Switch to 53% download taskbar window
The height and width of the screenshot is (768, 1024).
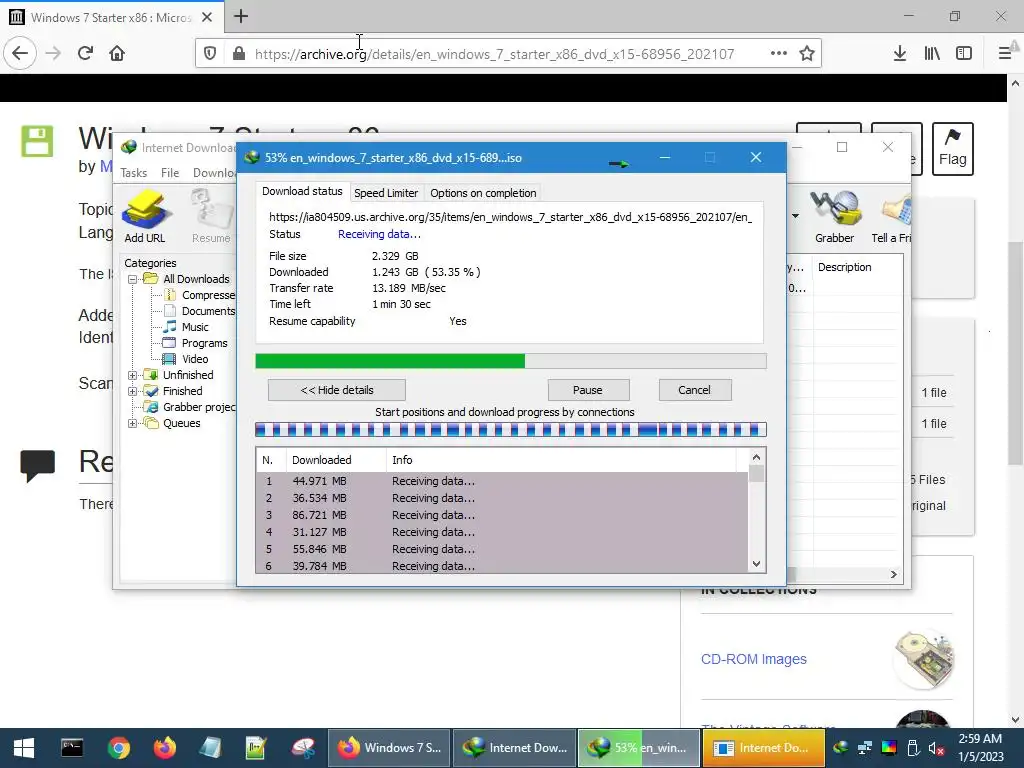639,748
